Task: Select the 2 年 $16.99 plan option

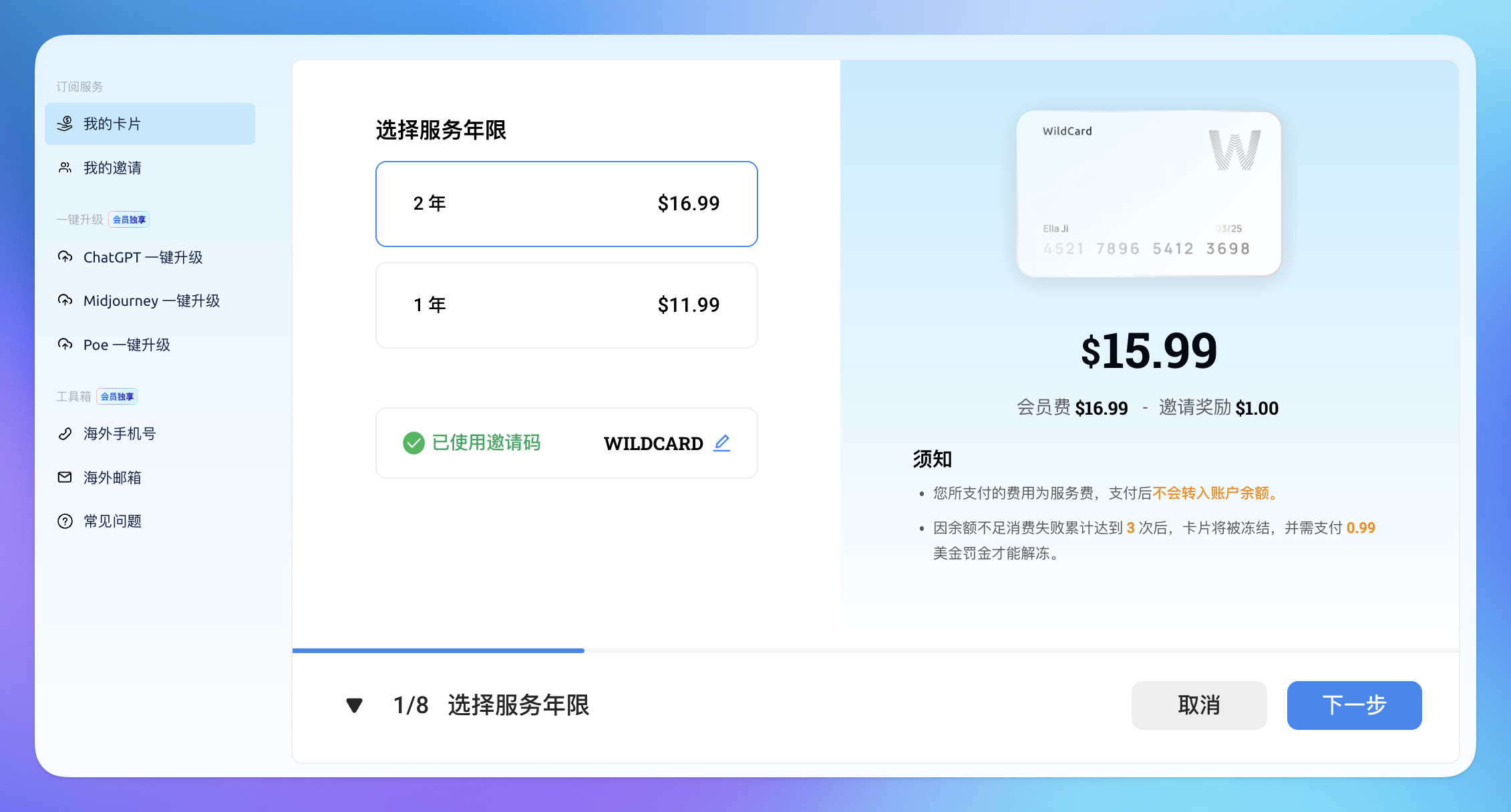Action: point(566,204)
